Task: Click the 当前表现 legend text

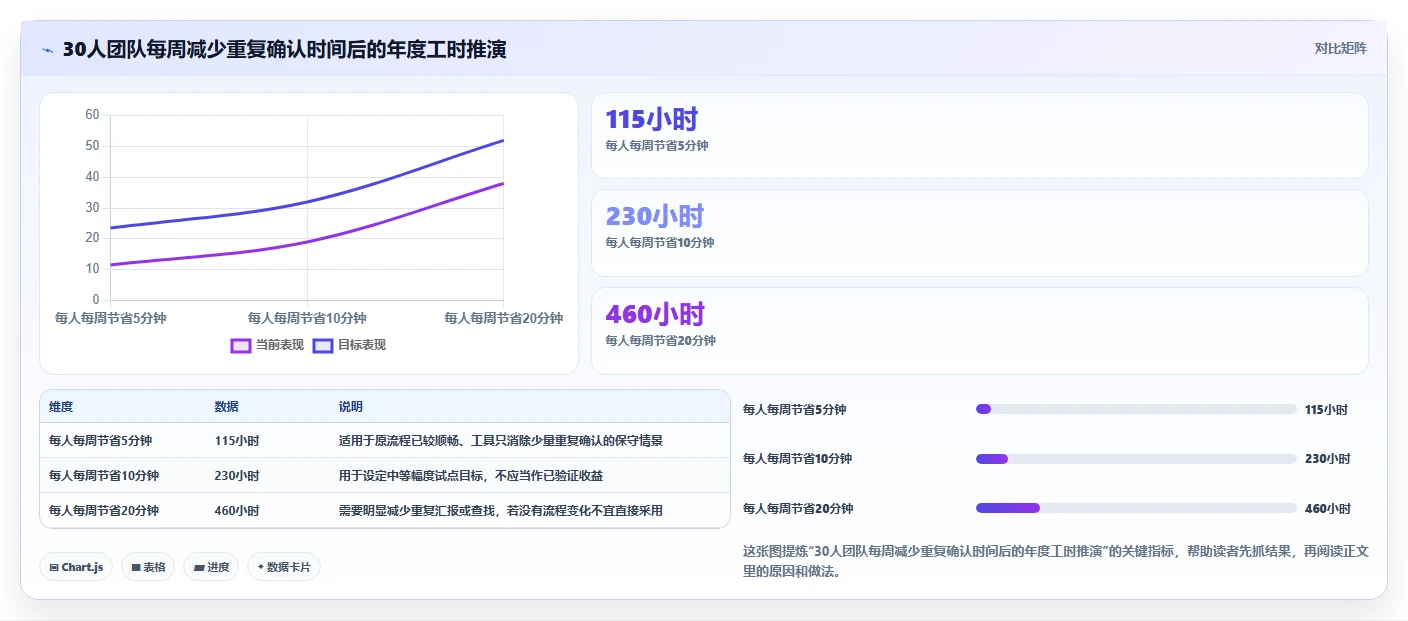Action: [x=280, y=345]
